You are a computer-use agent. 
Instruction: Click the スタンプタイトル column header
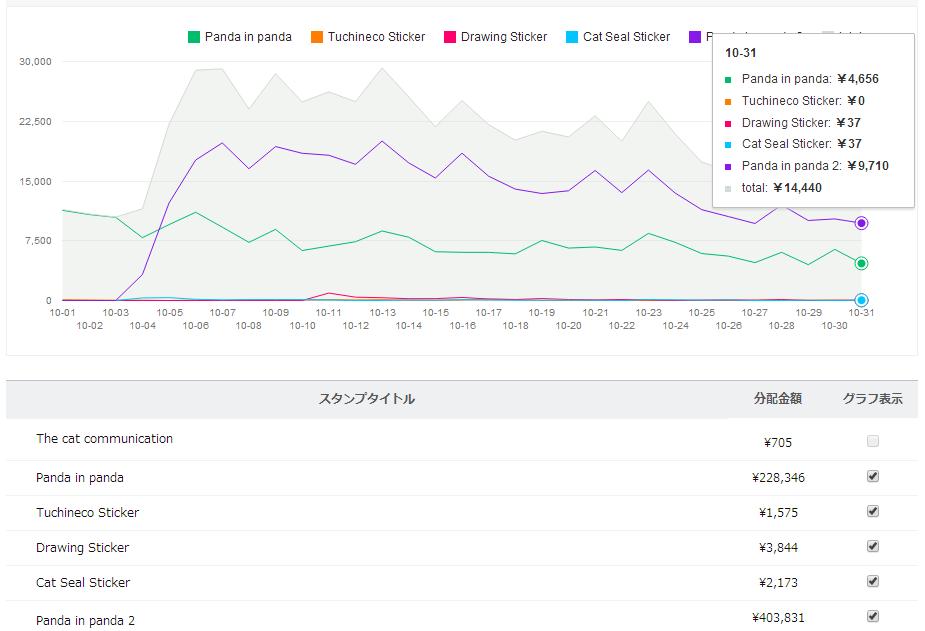point(366,399)
